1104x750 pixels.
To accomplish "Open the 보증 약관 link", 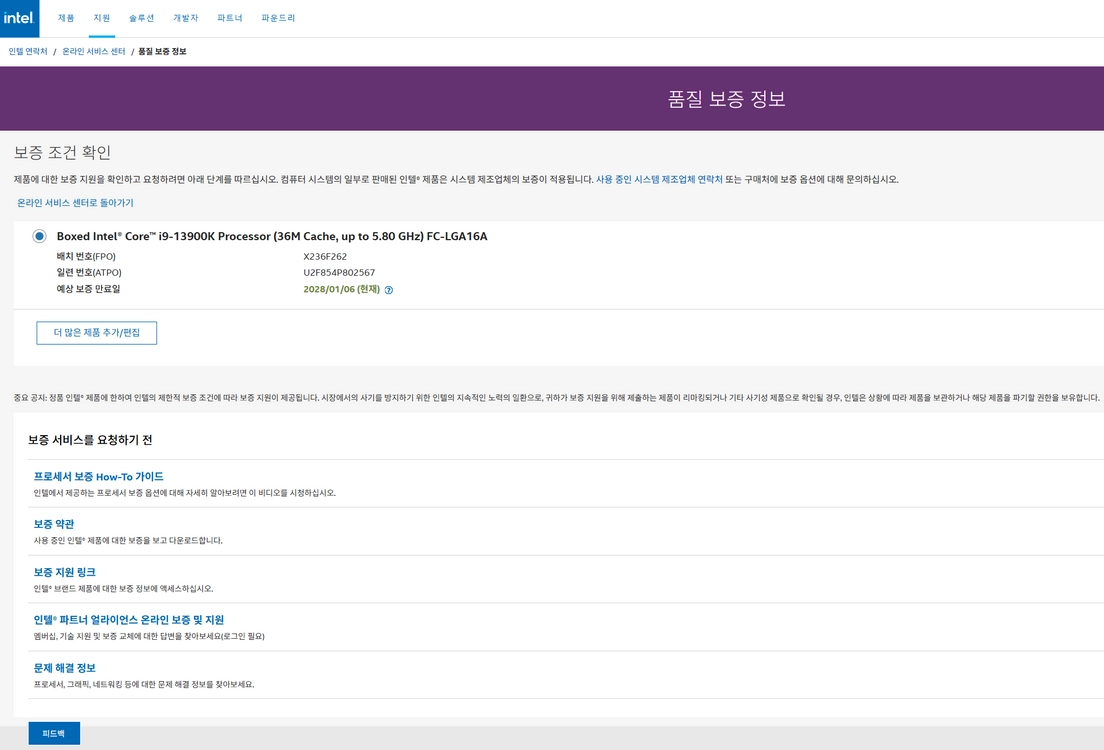I will click(54, 525).
